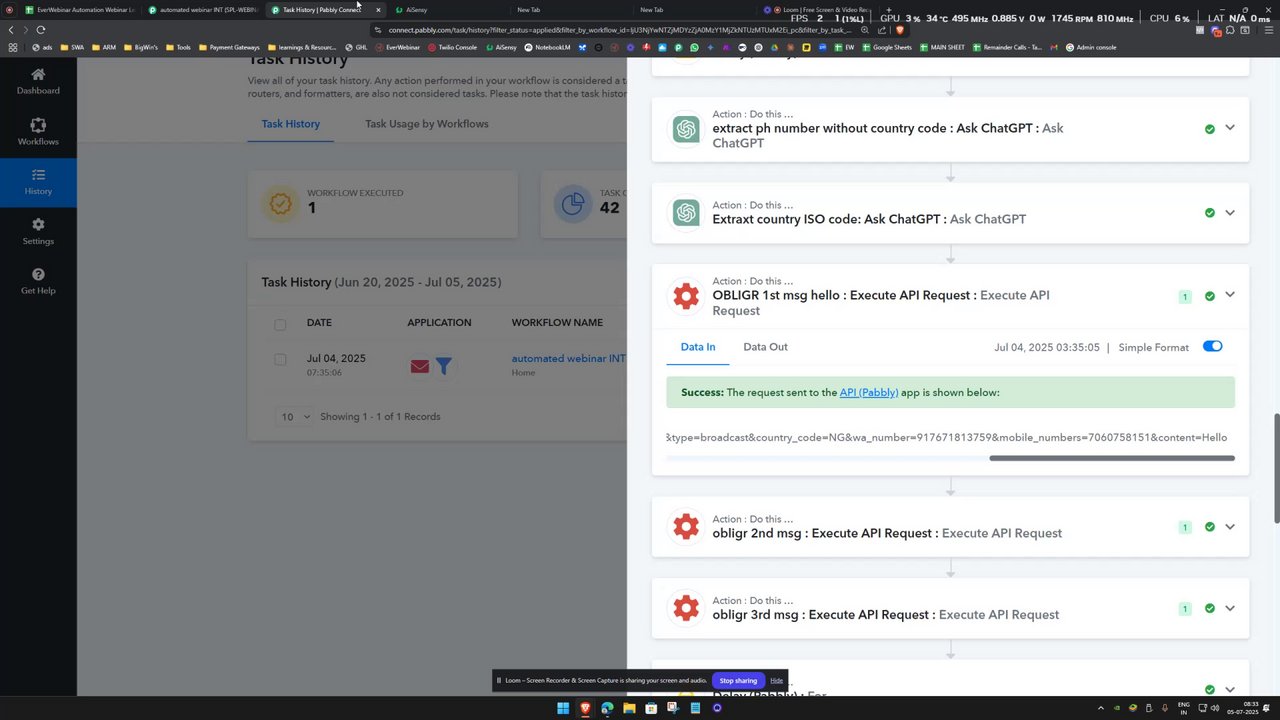Click the Workflow Executed badge icon
This screenshot has height=720, width=1280.
tap(281, 203)
